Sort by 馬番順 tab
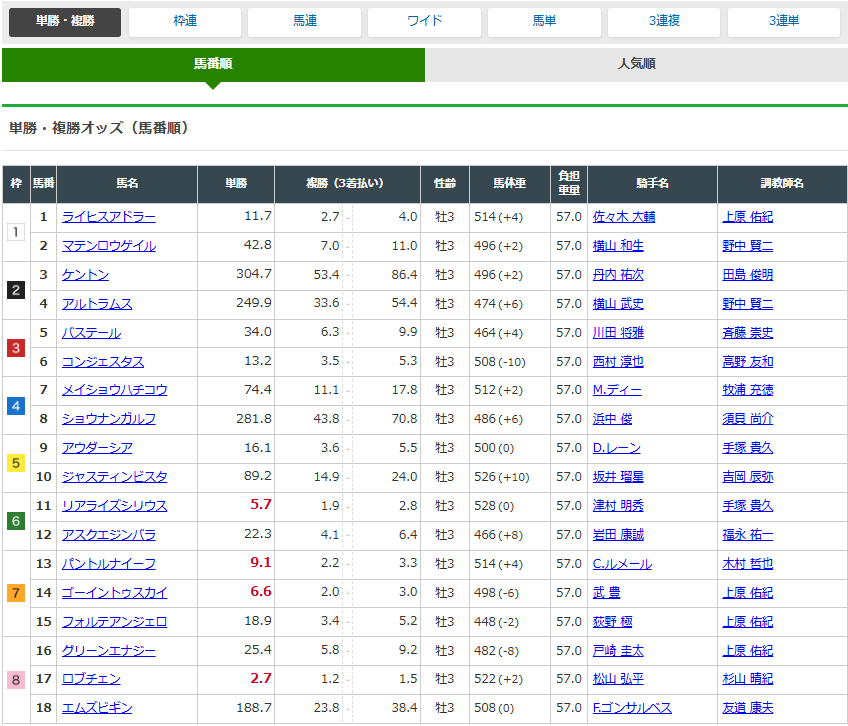The height and width of the screenshot is (726, 848). 213,64
